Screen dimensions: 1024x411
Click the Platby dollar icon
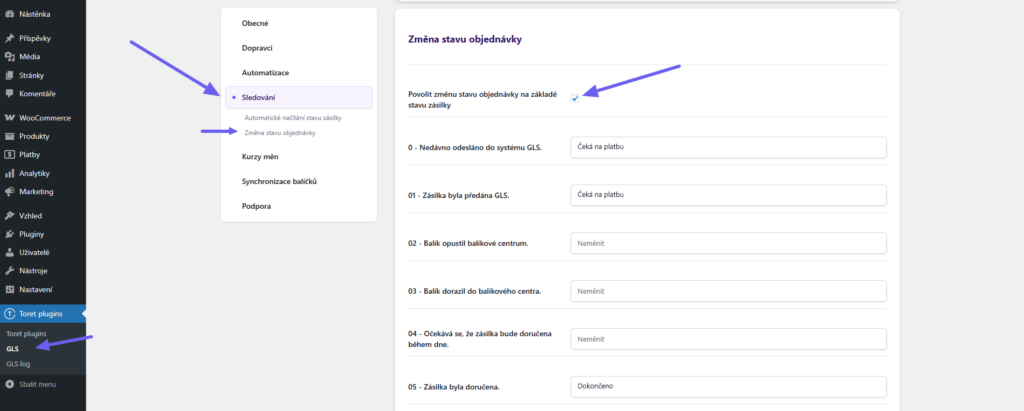9,155
